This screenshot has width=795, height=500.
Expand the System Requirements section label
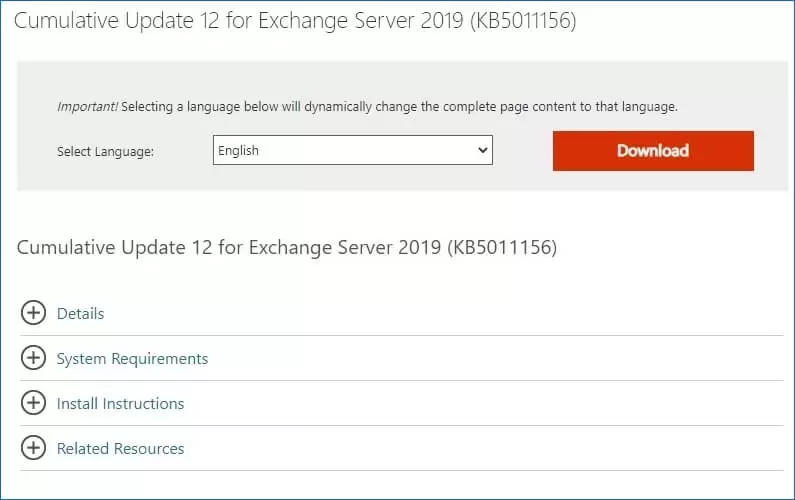click(x=132, y=358)
